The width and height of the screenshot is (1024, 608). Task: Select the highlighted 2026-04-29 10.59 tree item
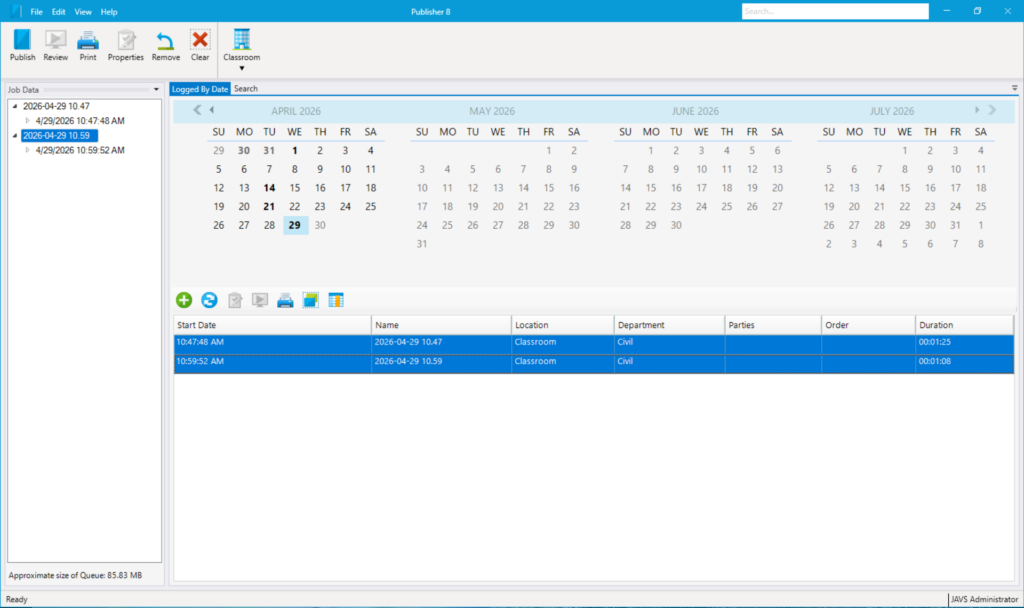(59, 135)
